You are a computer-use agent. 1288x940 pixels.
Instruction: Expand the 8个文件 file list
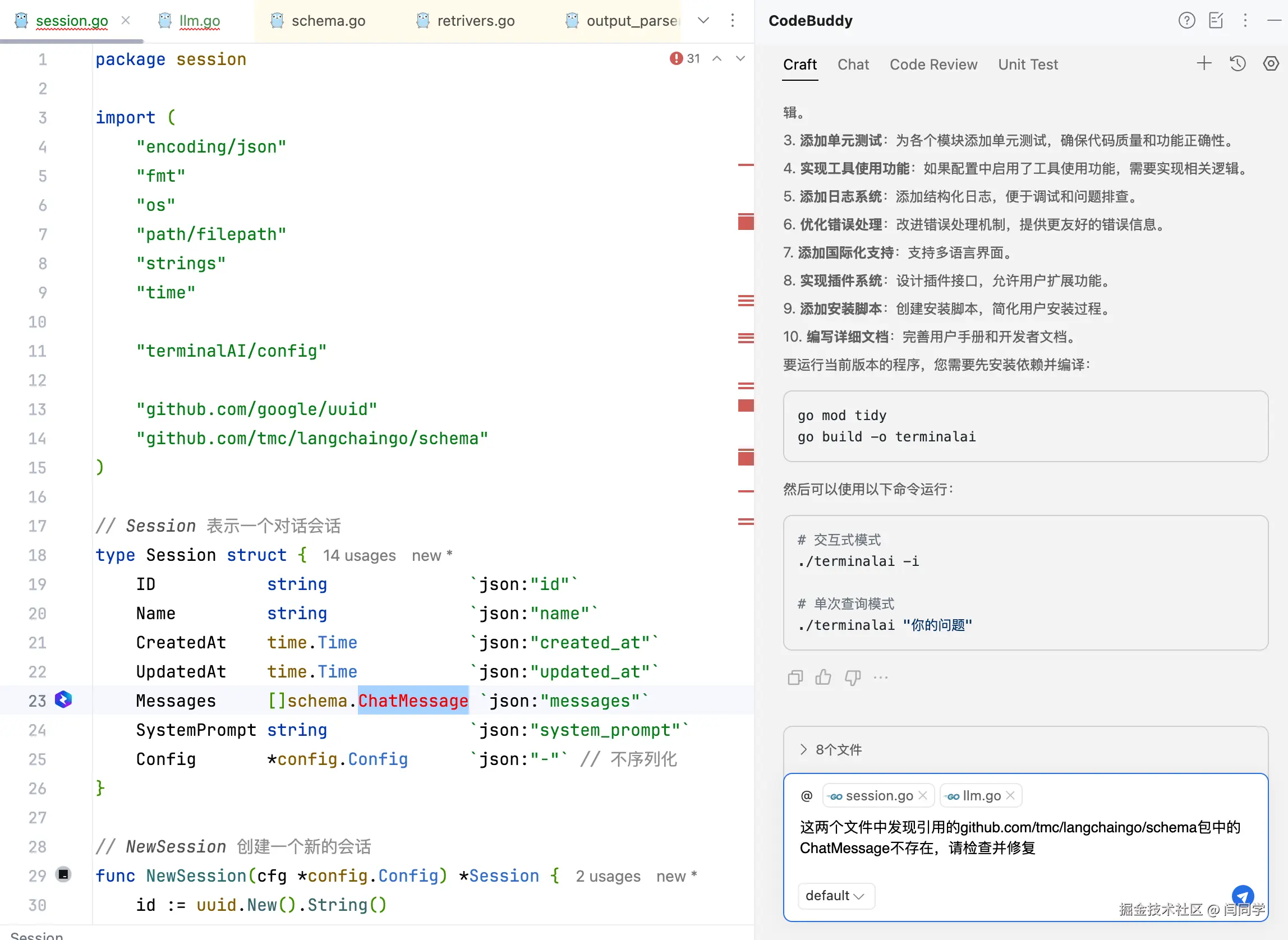click(804, 749)
